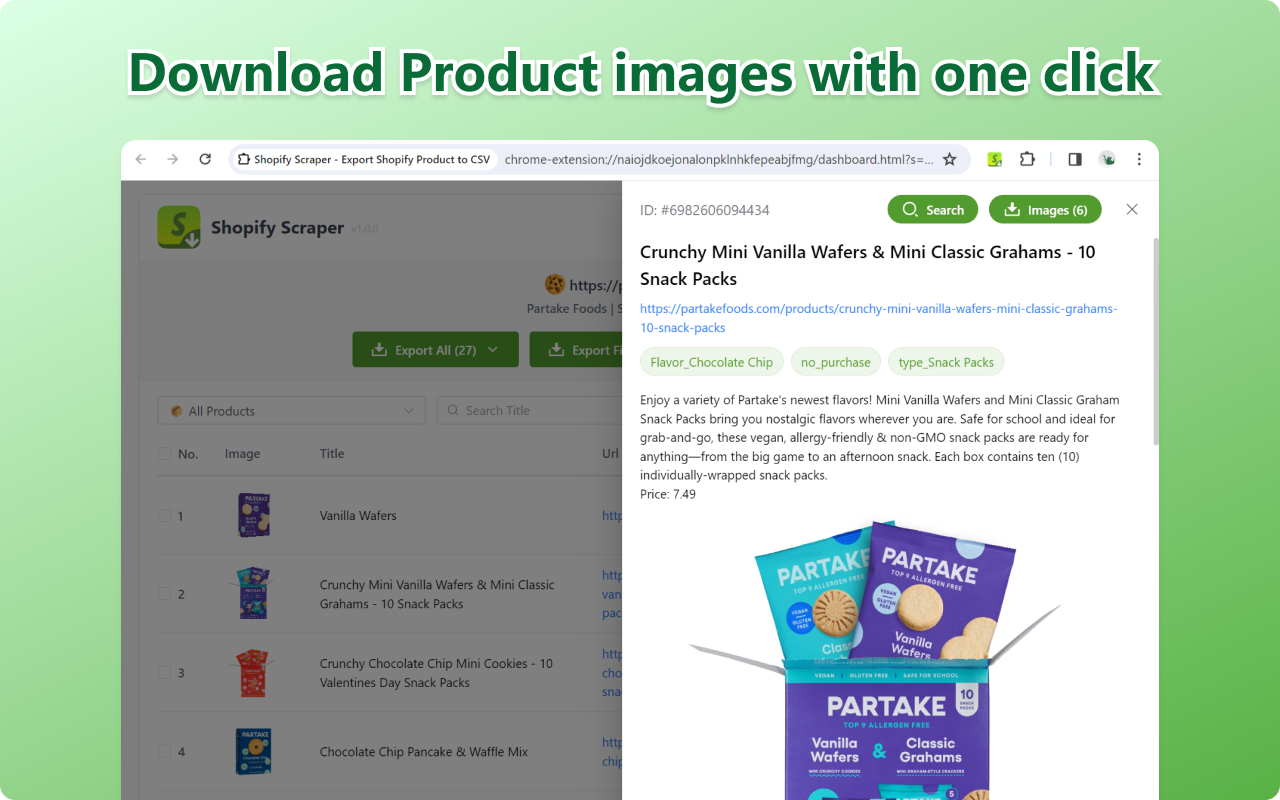Click the Url column header

point(610,454)
